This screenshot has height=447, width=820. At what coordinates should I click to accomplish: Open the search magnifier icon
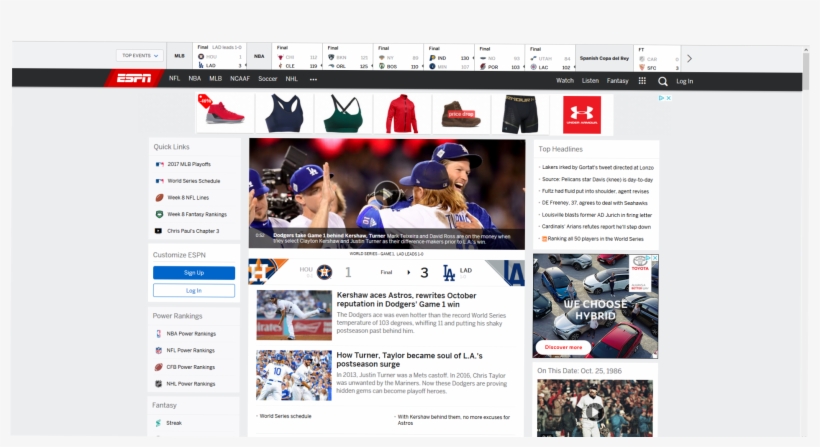tap(663, 81)
